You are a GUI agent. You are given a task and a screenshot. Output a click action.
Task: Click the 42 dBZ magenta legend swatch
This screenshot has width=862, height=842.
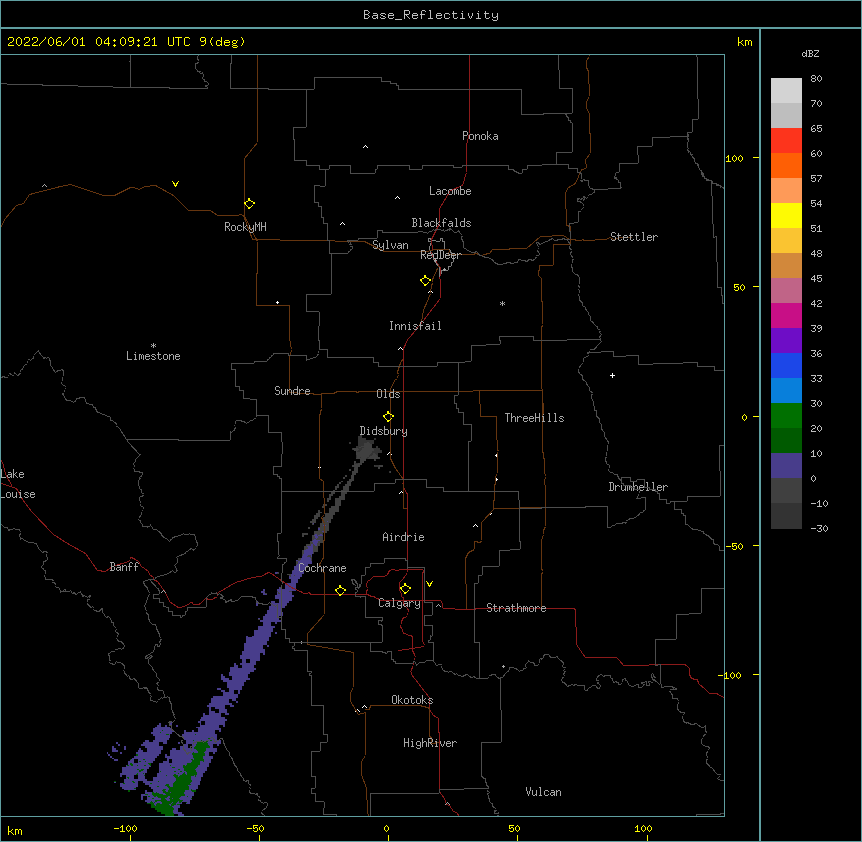coord(786,315)
